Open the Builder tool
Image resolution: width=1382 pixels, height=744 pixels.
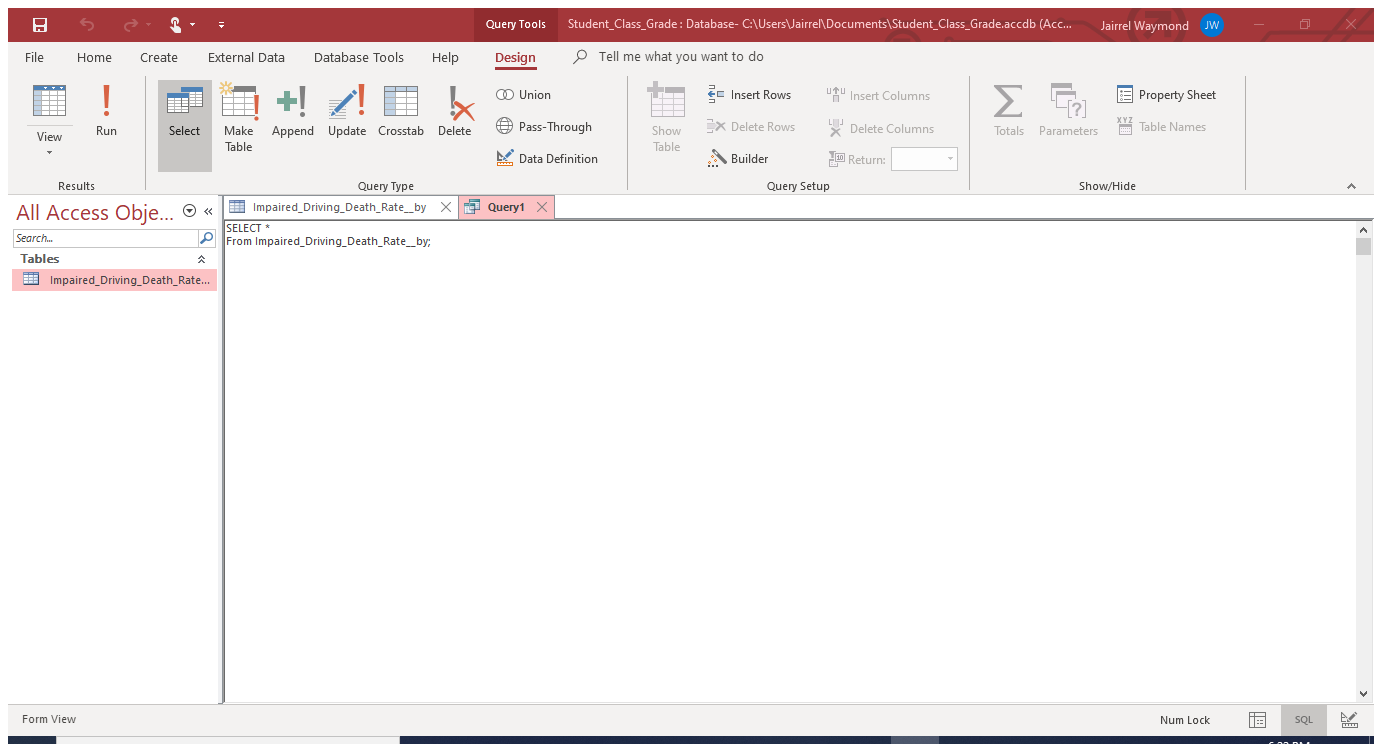coord(738,158)
